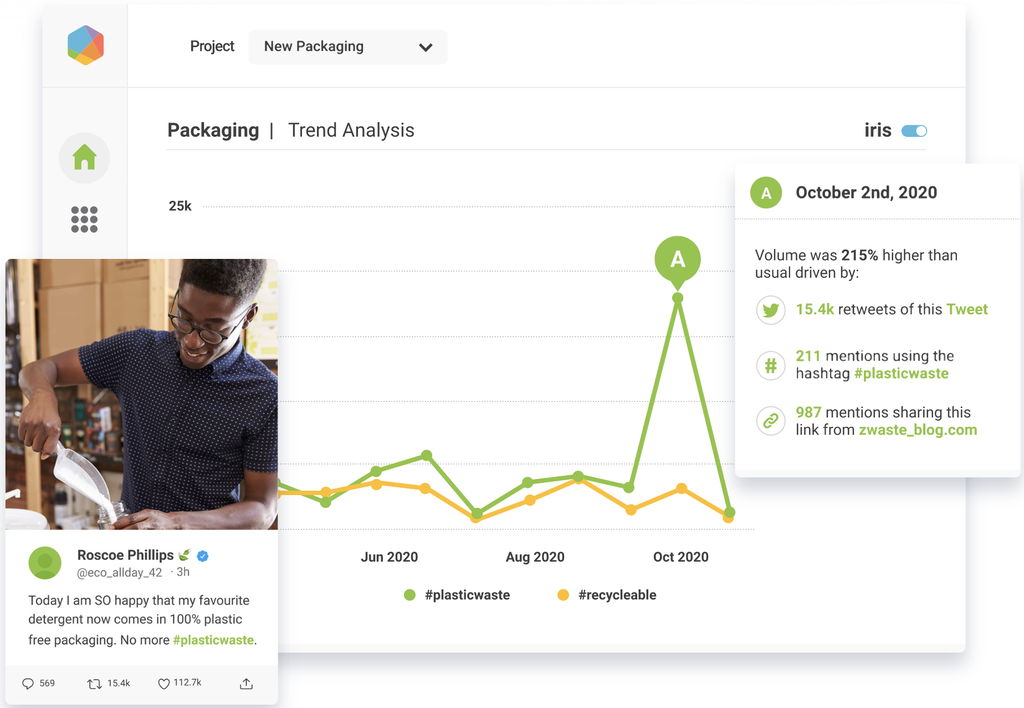The width and height of the screenshot is (1024, 708).
Task: Open the Tweet link in popup
Action: point(966,309)
